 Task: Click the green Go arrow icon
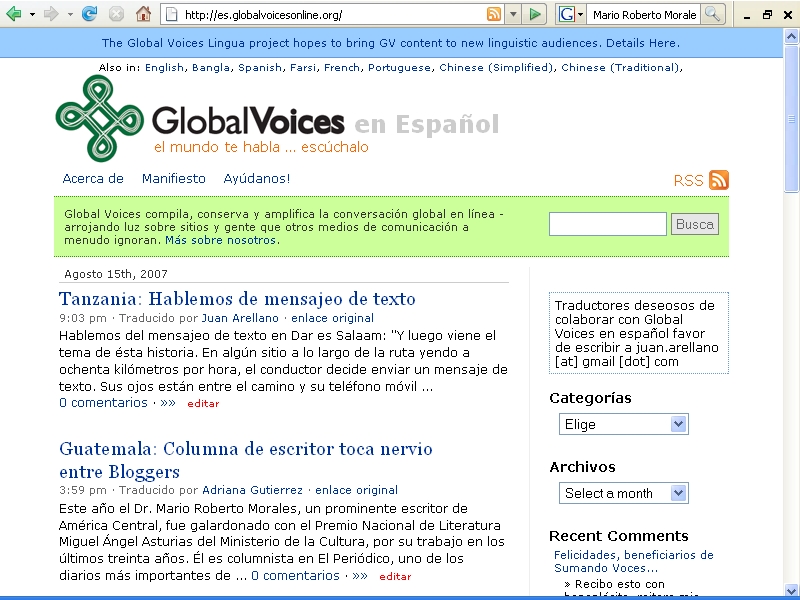(536, 14)
